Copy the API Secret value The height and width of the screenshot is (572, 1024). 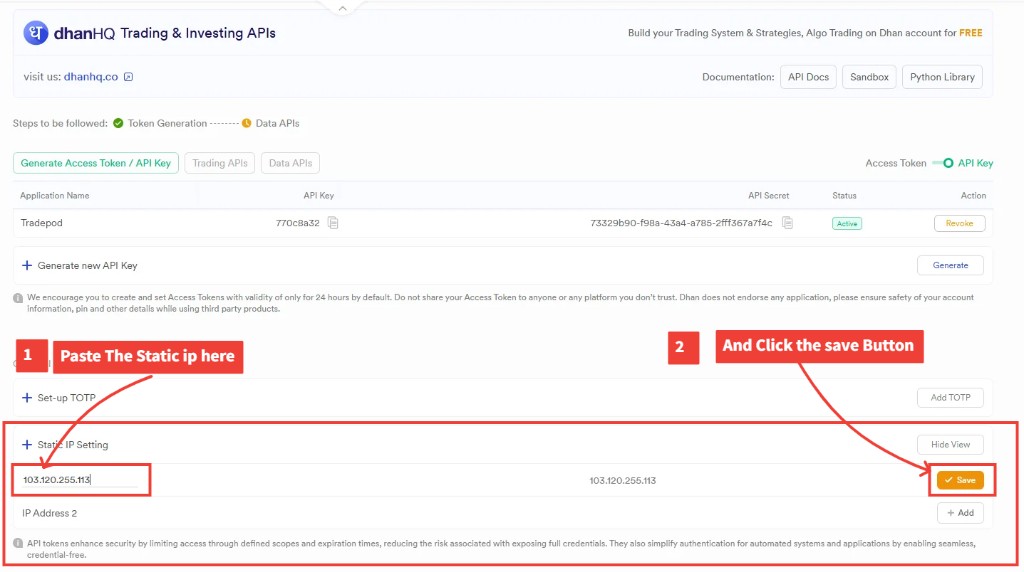[788, 223]
